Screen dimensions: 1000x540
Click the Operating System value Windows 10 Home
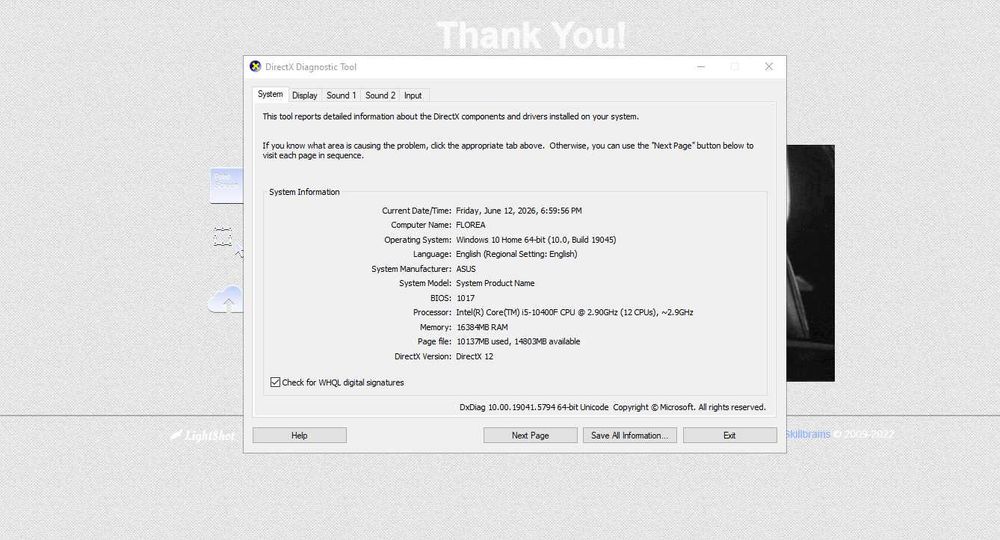pos(536,240)
